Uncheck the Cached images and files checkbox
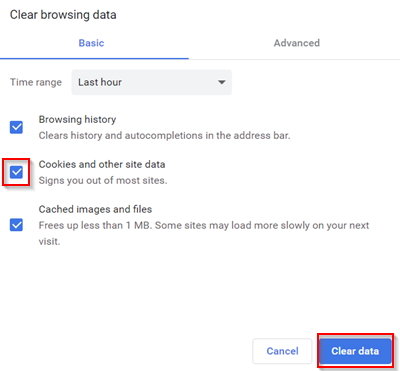The width and height of the screenshot is (400, 371). coord(16,225)
